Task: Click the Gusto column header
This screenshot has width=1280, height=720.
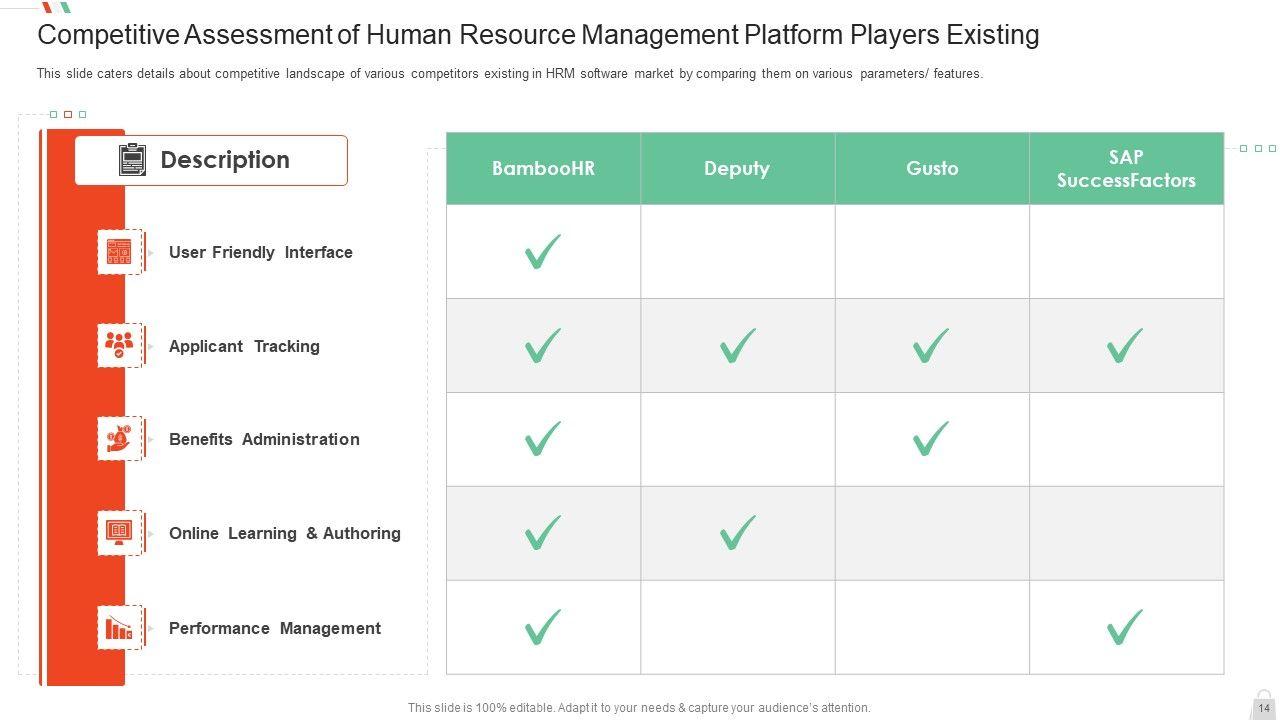Action: coord(932,168)
